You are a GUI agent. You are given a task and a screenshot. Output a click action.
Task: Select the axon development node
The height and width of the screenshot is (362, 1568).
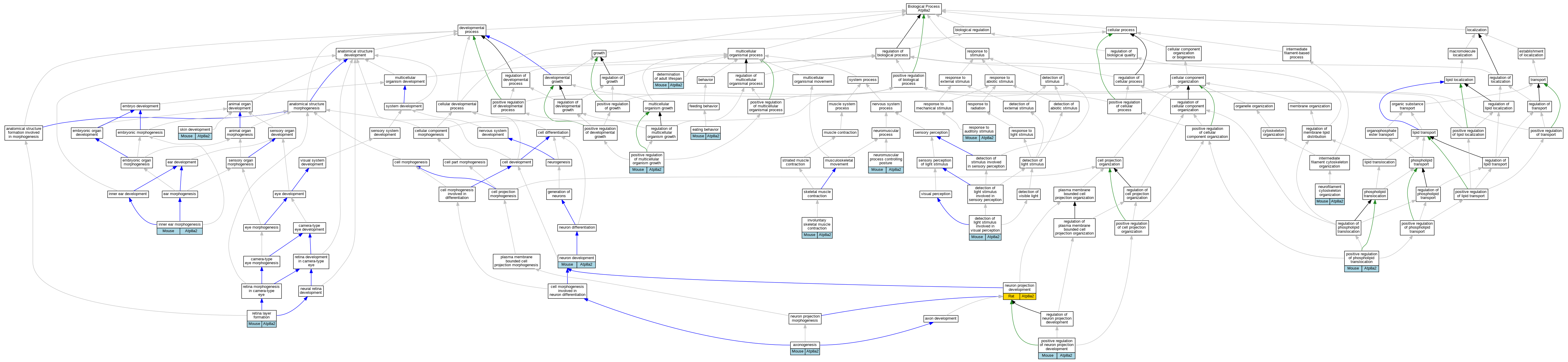941,318
